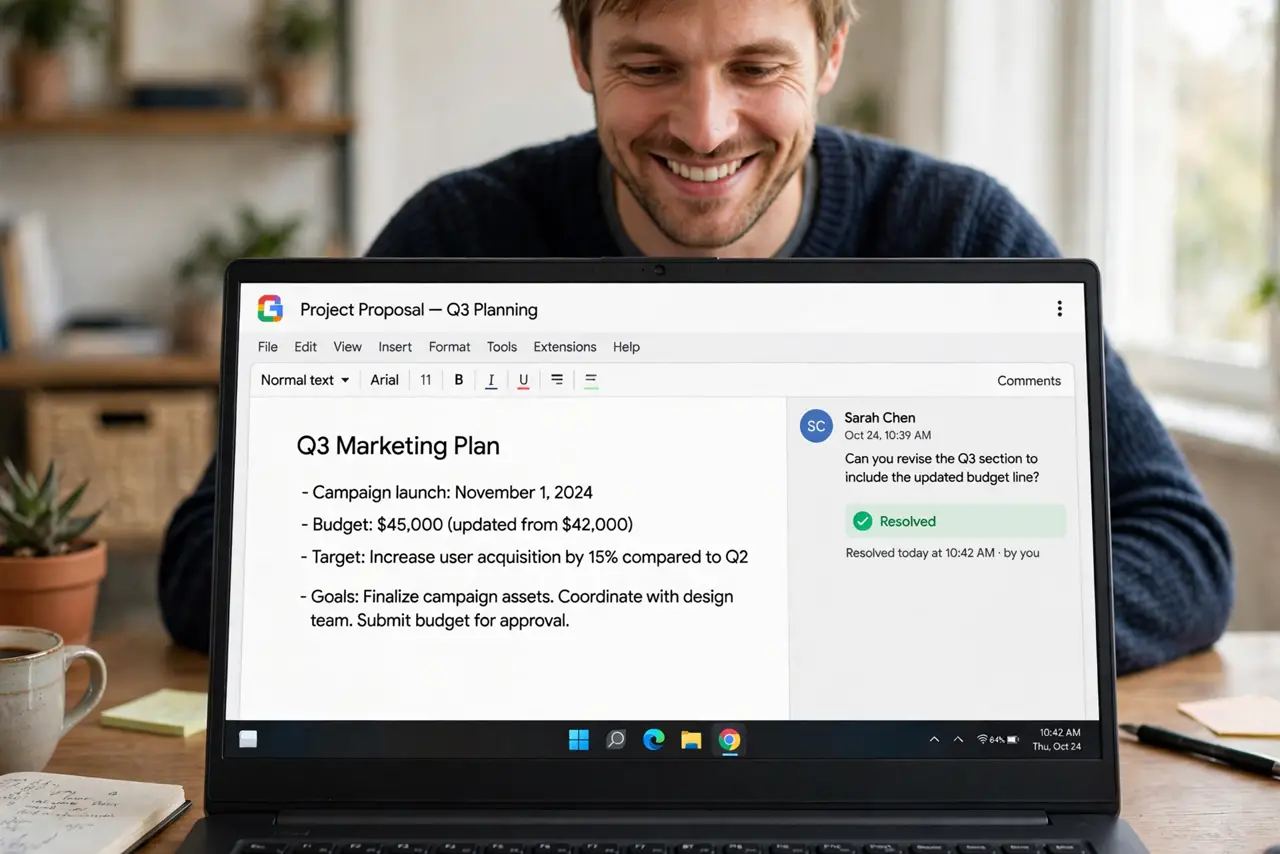Open the Help menu
This screenshot has height=854, width=1280.
[626, 347]
